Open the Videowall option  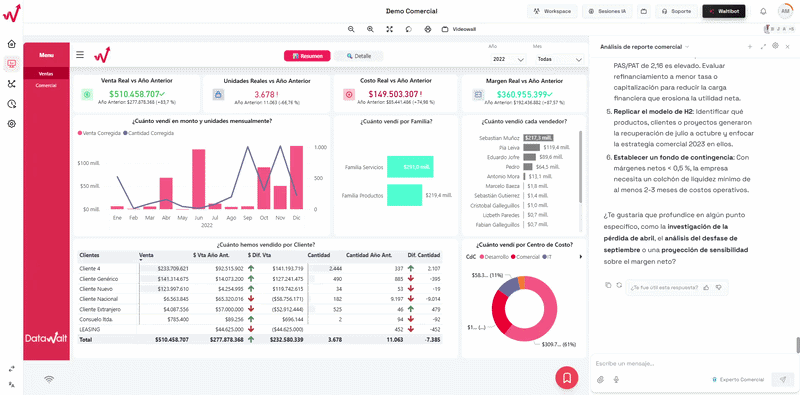(459, 29)
